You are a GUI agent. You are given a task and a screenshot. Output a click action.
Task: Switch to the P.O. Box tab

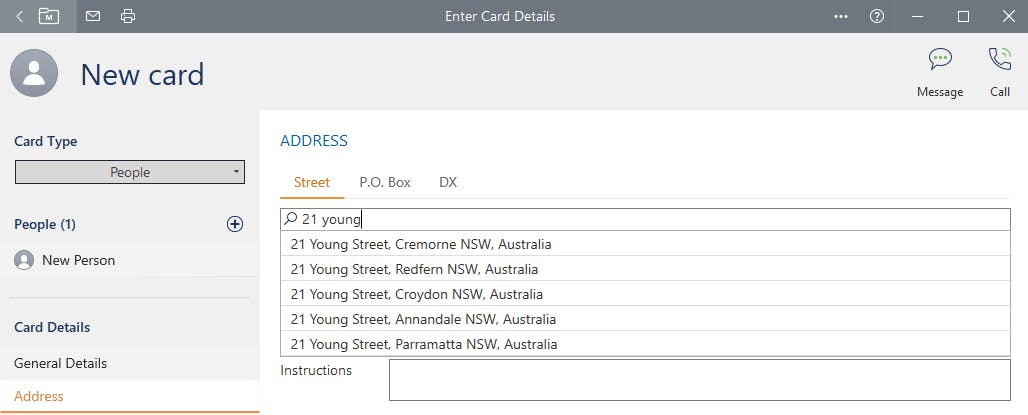[x=385, y=182]
